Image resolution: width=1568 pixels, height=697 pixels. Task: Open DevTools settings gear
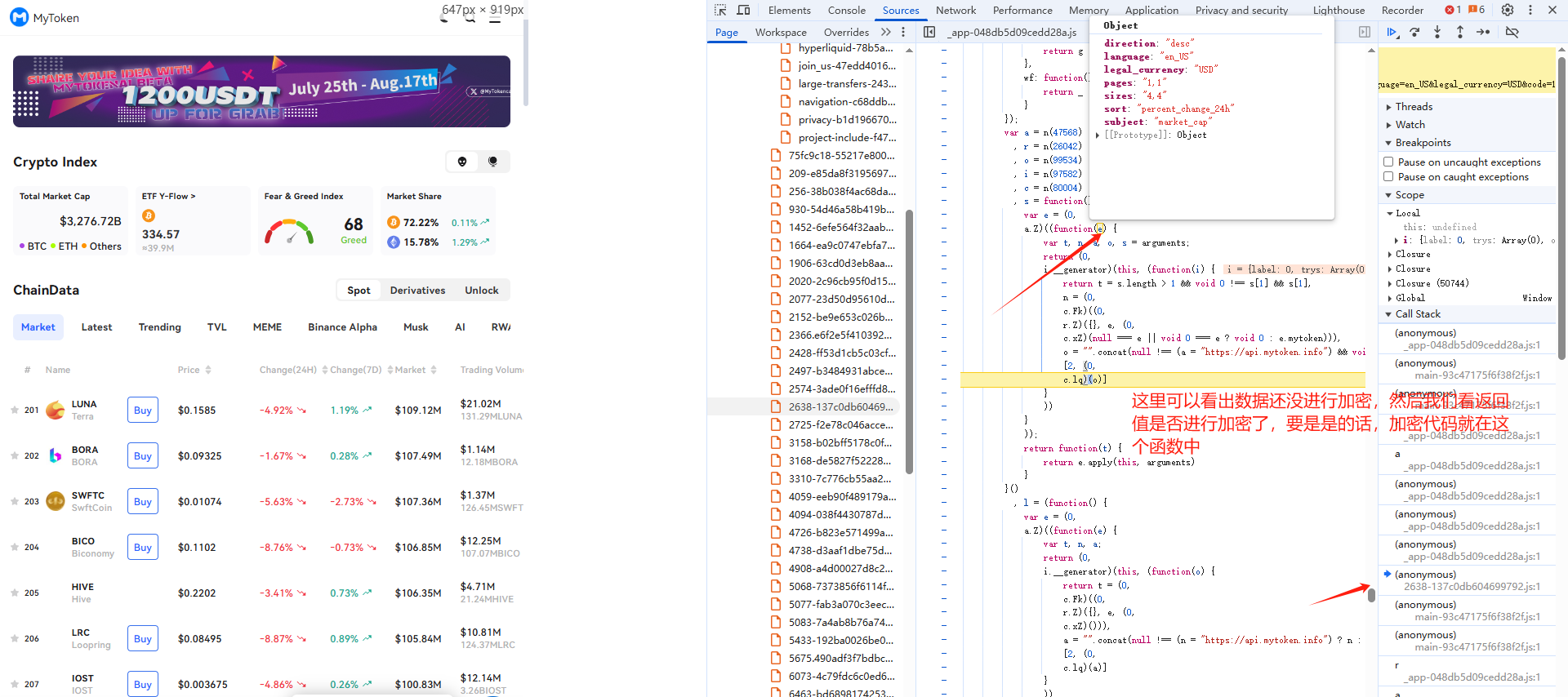(x=1508, y=10)
